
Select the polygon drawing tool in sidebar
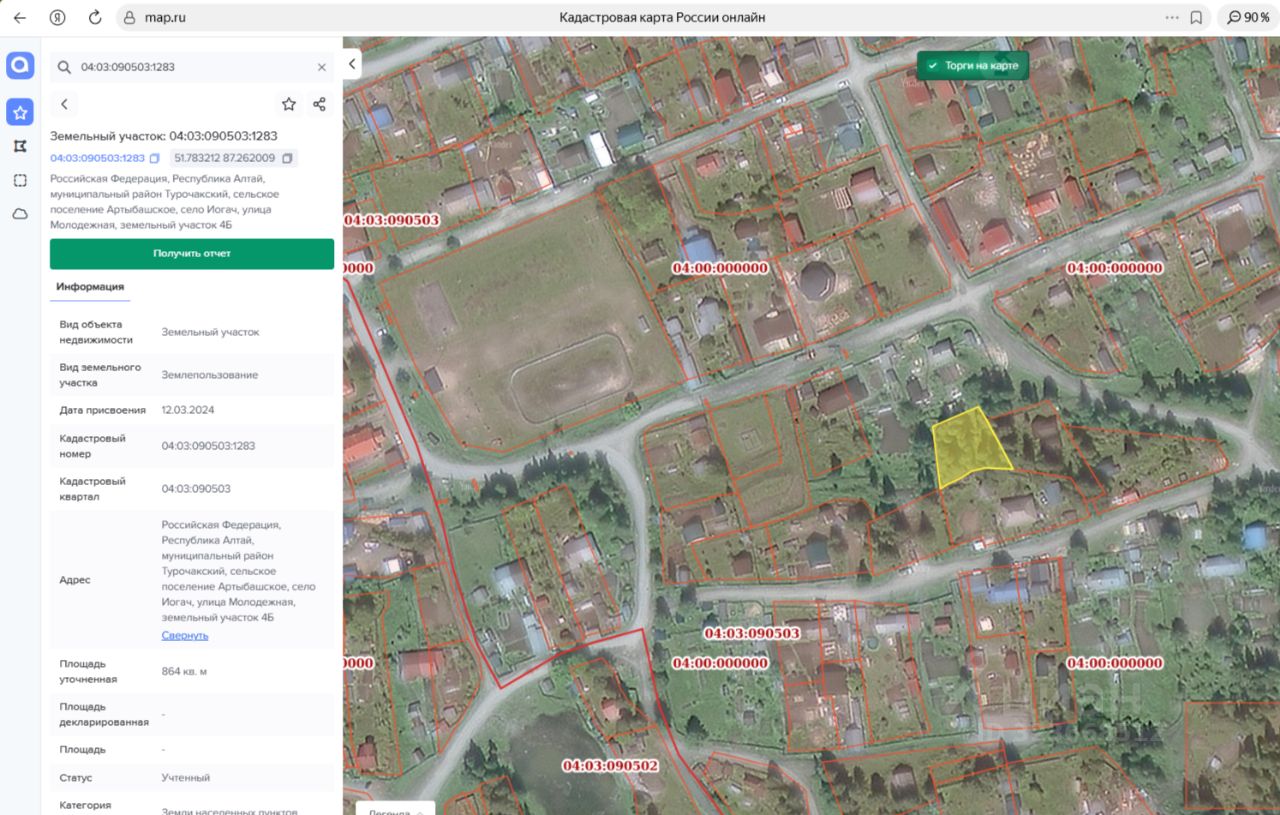20,146
